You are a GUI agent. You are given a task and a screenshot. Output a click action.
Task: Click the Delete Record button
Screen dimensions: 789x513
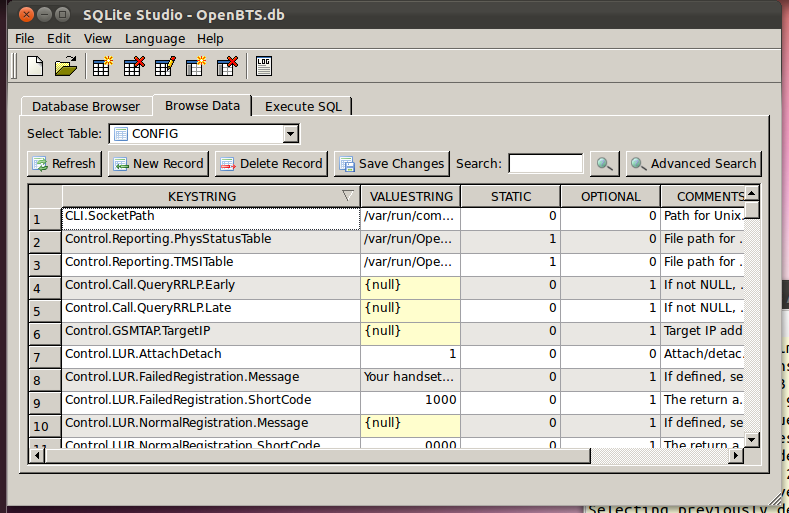tap(270, 164)
